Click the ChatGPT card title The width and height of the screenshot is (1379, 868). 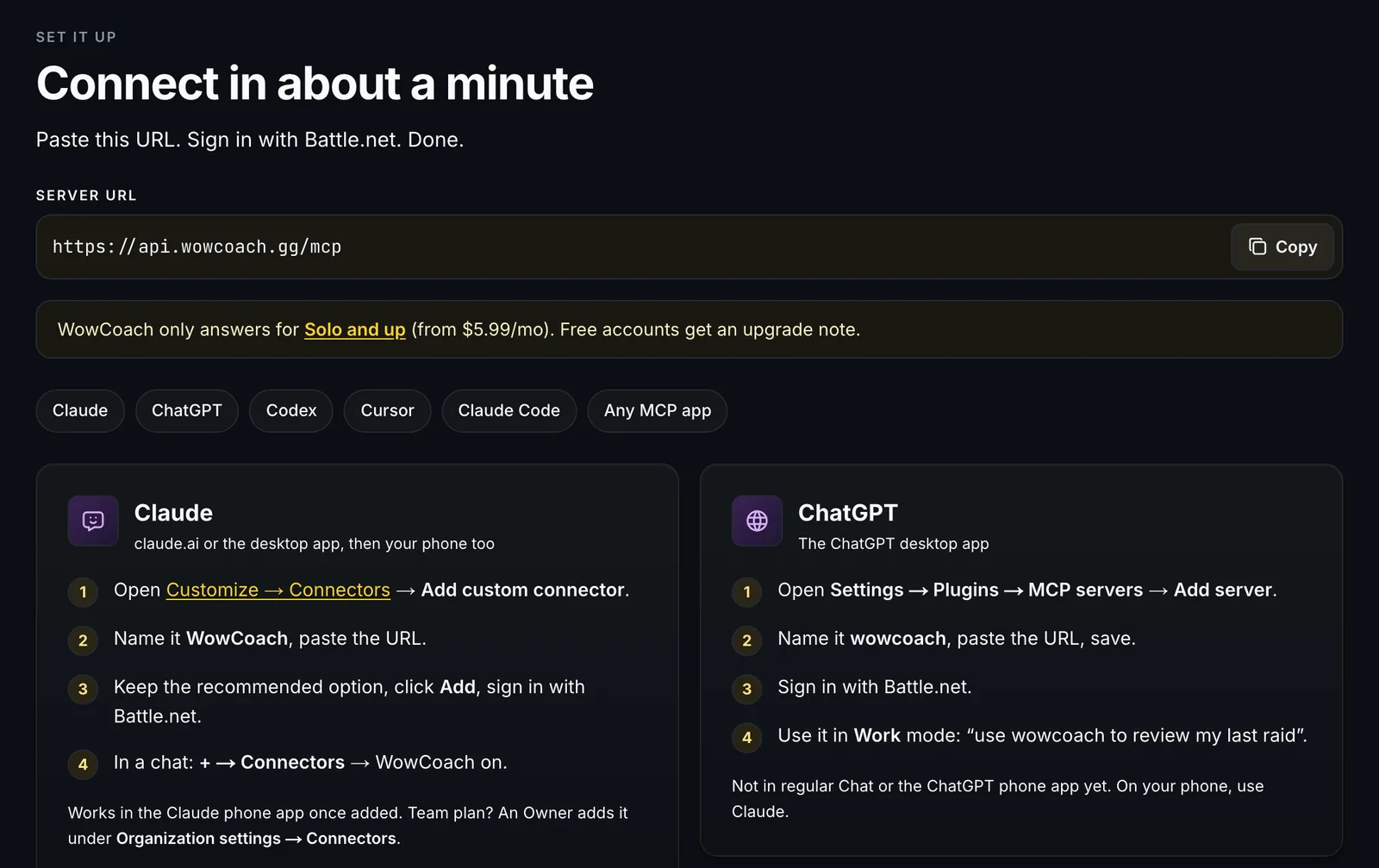click(x=848, y=513)
